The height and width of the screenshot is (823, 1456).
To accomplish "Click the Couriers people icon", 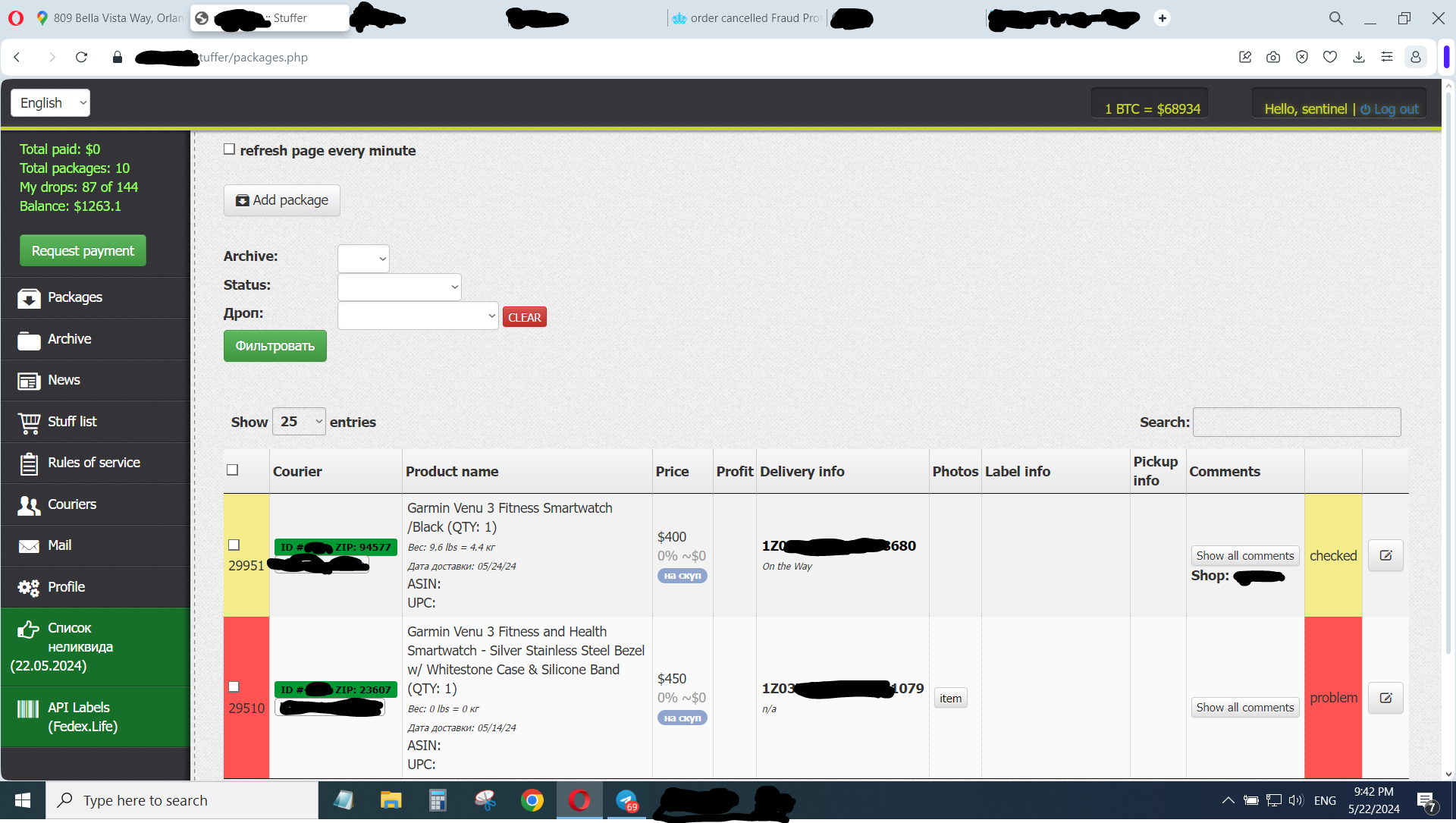I will click(29, 505).
